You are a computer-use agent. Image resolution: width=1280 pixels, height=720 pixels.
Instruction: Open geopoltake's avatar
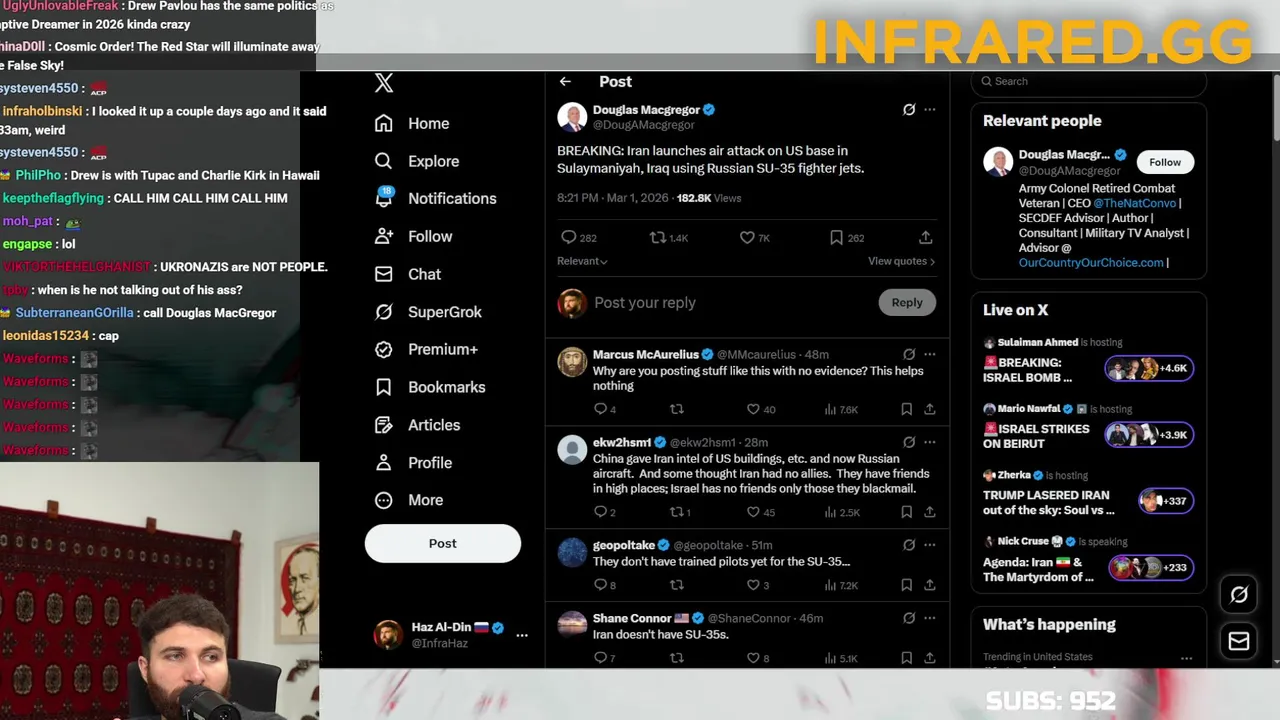pyautogui.click(x=572, y=552)
